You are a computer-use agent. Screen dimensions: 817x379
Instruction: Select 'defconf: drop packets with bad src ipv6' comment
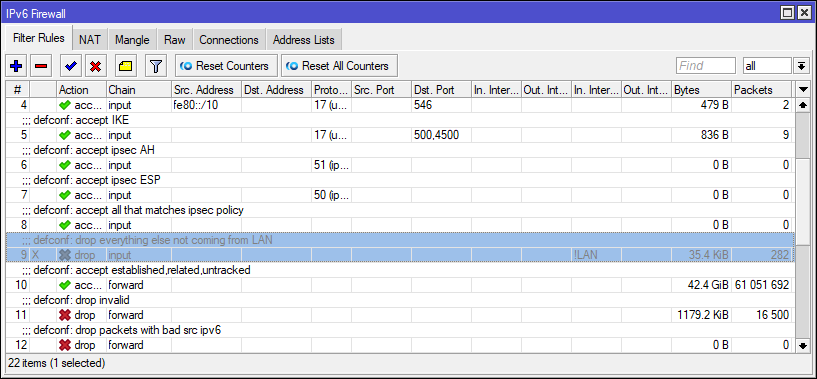point(400,330)
